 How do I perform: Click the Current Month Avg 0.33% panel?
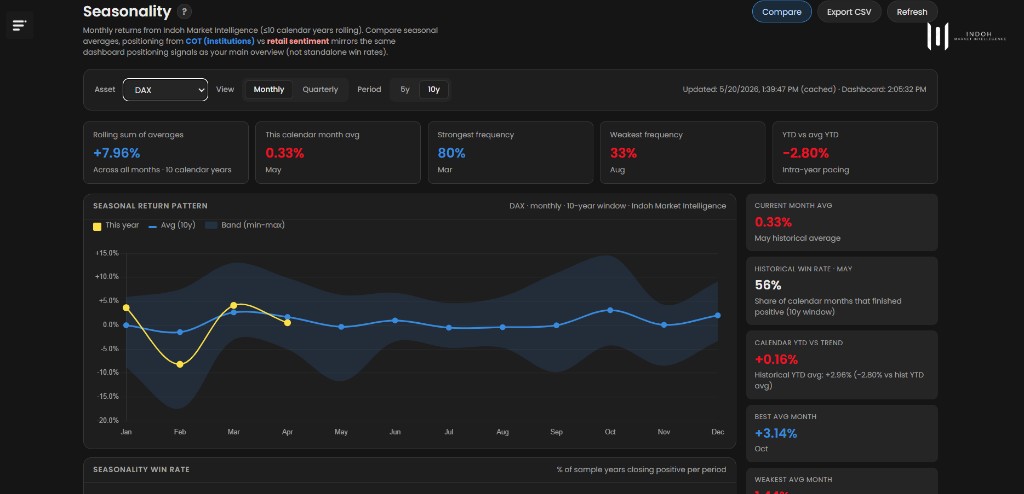click(842, 222)
